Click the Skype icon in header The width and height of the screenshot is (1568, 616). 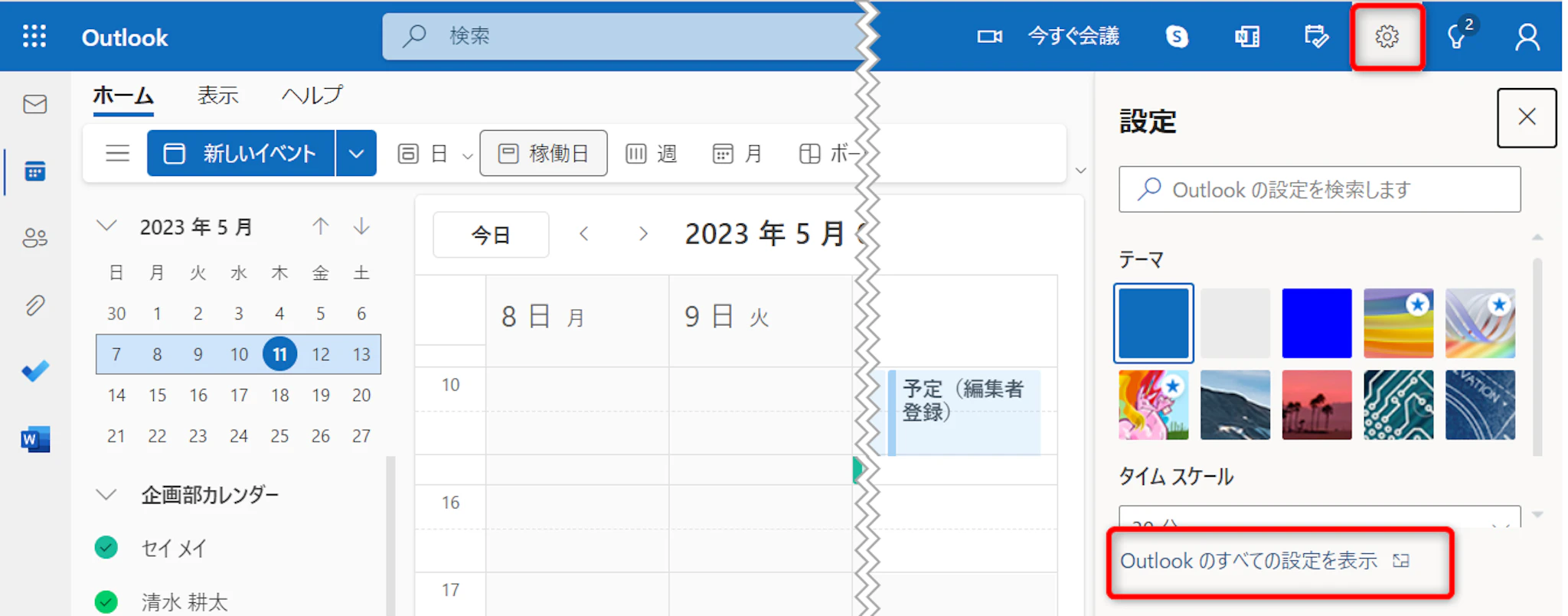1177,37
